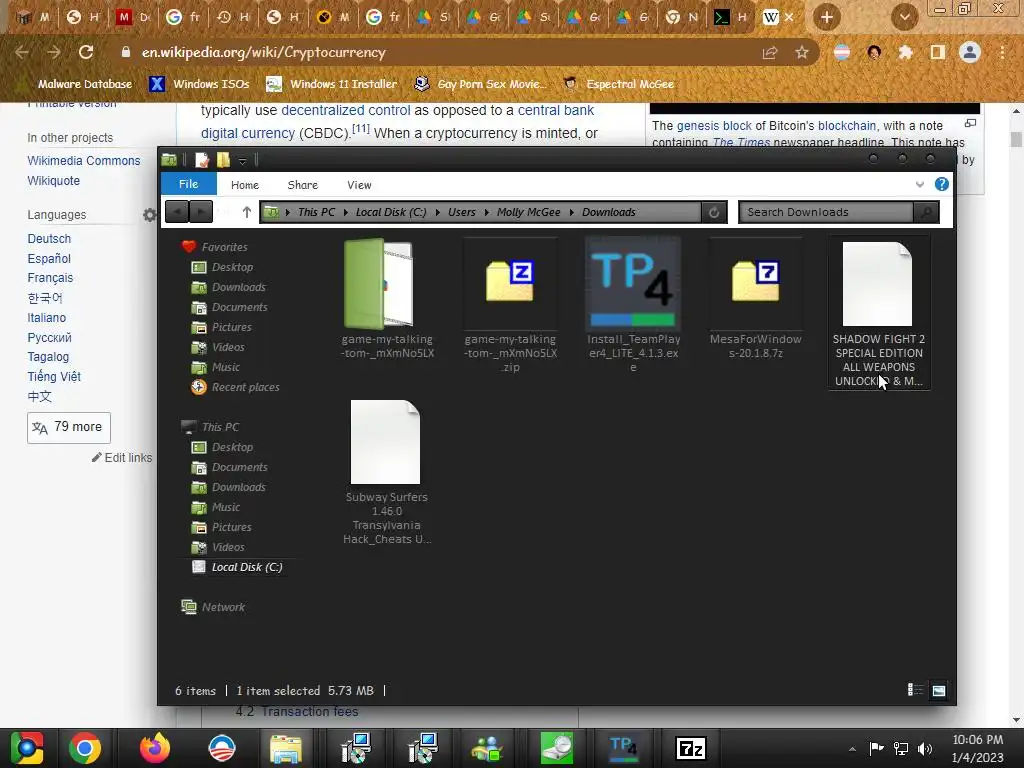Image resolution: width=1024 pixels, height=768 pixels.
Task: Open the game-my-talking-tom folder in Downloads
Action: [x=387, y=299]
